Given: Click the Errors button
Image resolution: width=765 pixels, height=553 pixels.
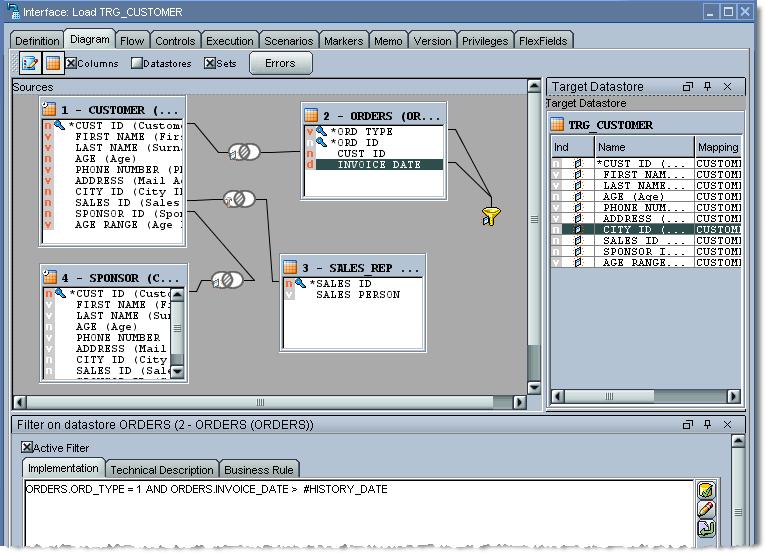Looking at the screenshot, I should pyautogui.click(x=281, y=63).
